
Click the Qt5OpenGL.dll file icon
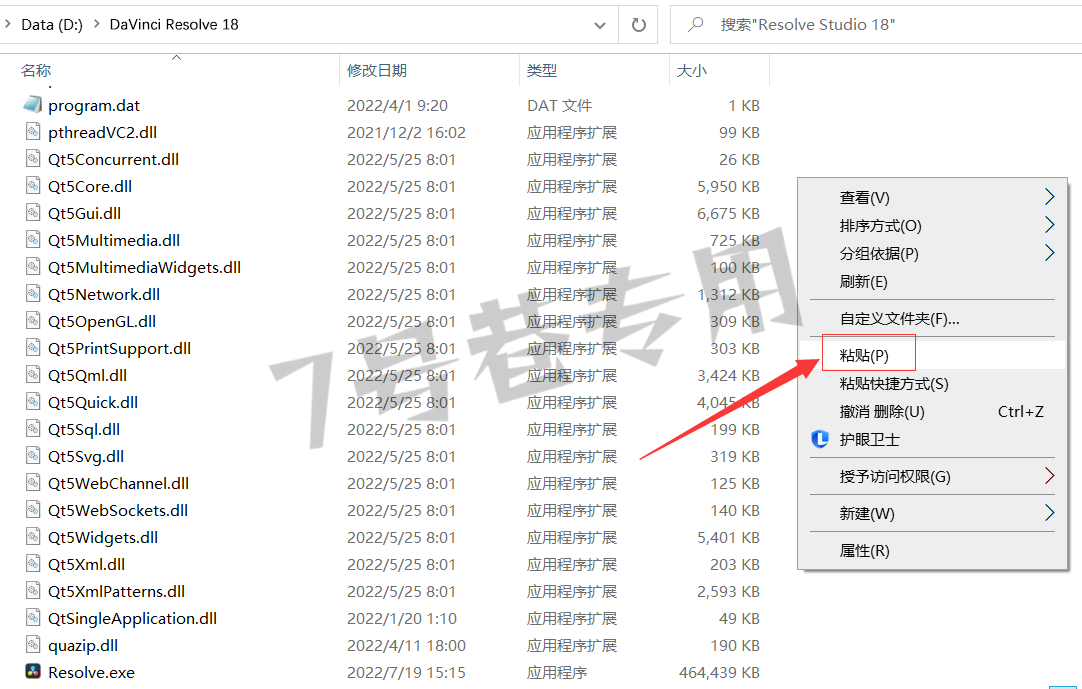33,321
